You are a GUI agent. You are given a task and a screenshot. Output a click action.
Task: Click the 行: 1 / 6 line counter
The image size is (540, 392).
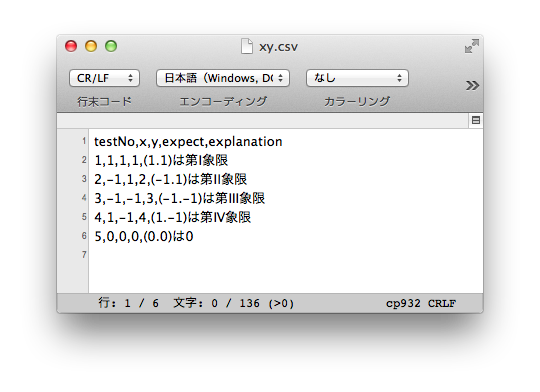128,303
